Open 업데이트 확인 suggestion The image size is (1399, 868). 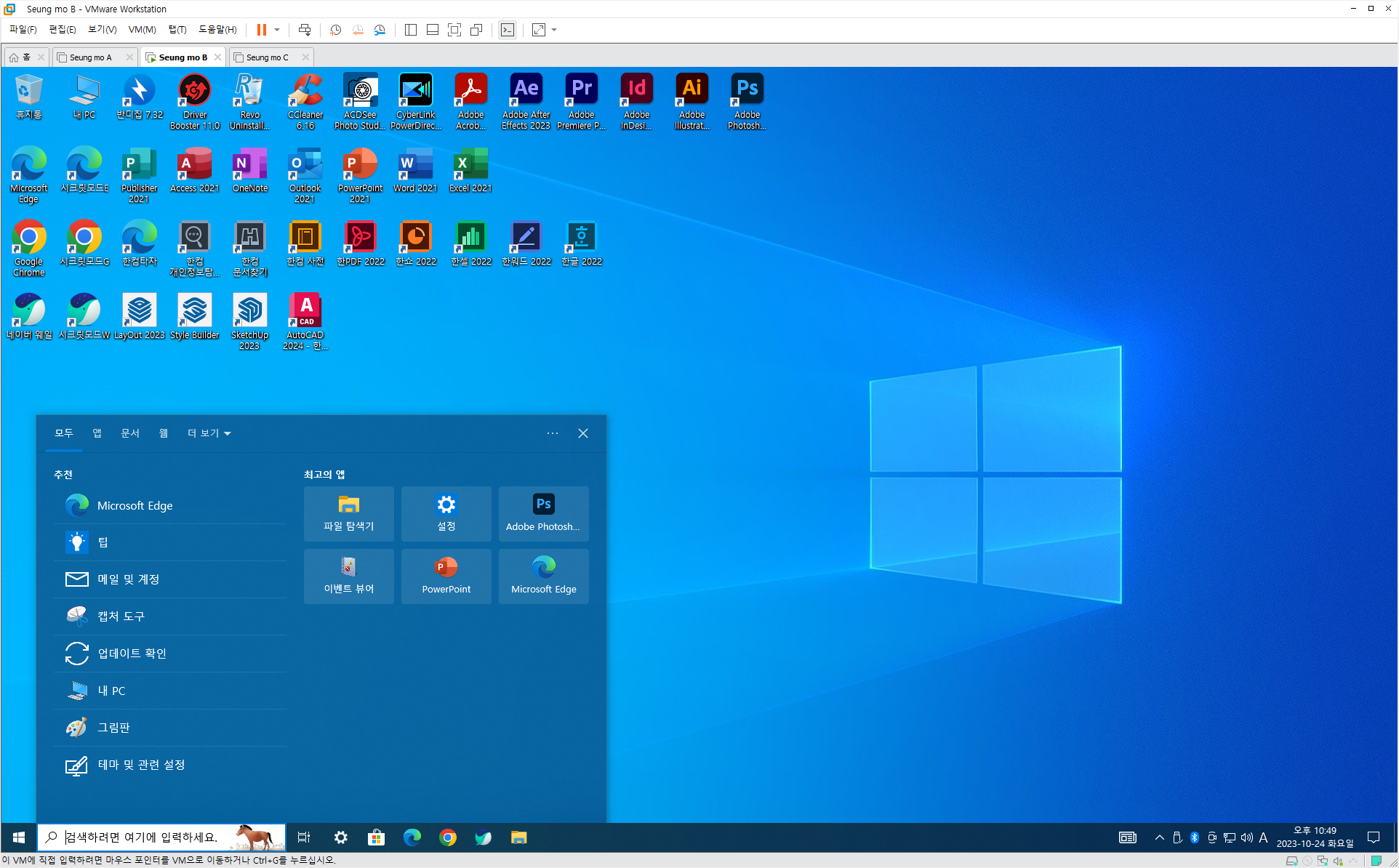coord(169,654)
